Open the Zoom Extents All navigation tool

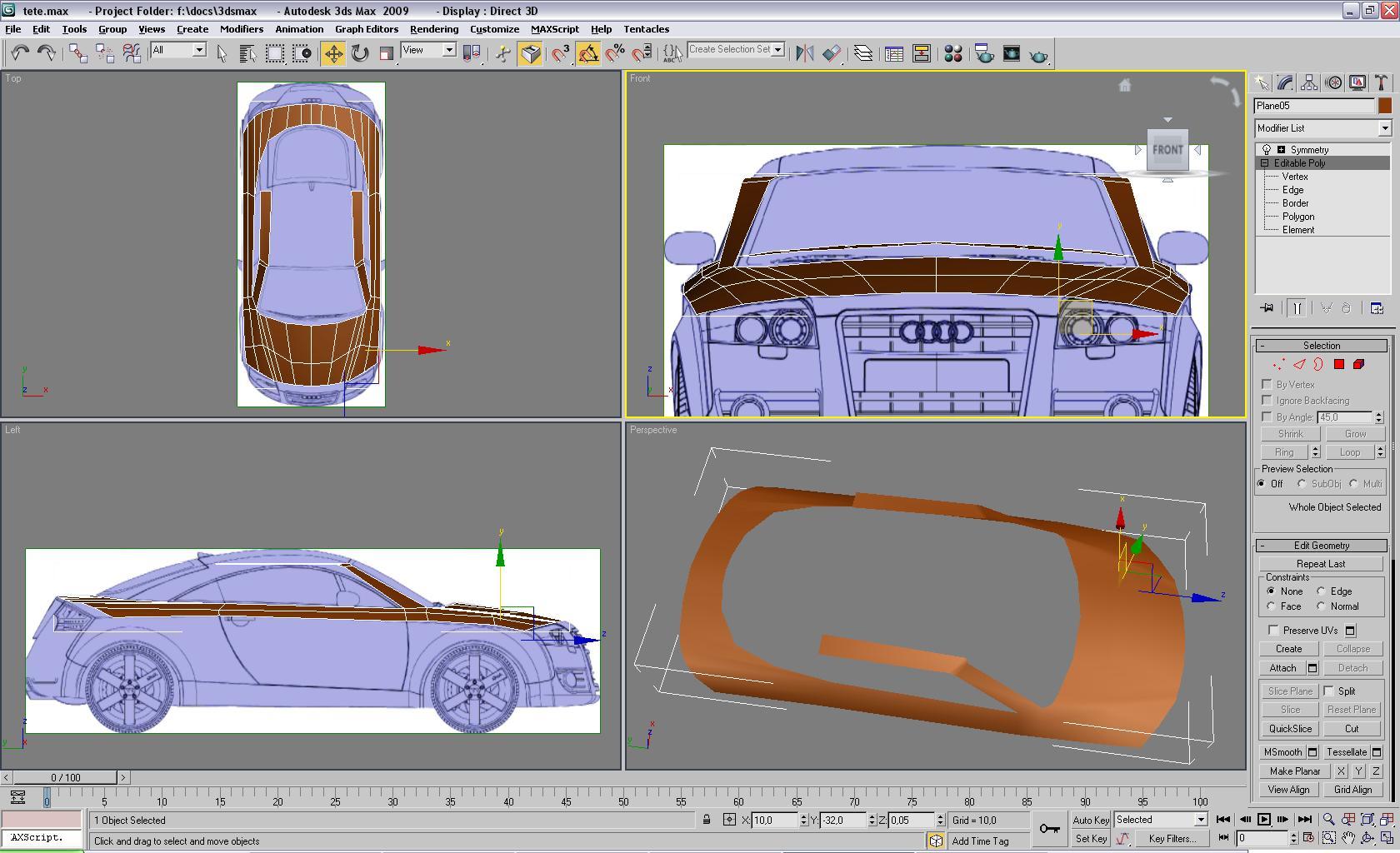coord(1387,820)
